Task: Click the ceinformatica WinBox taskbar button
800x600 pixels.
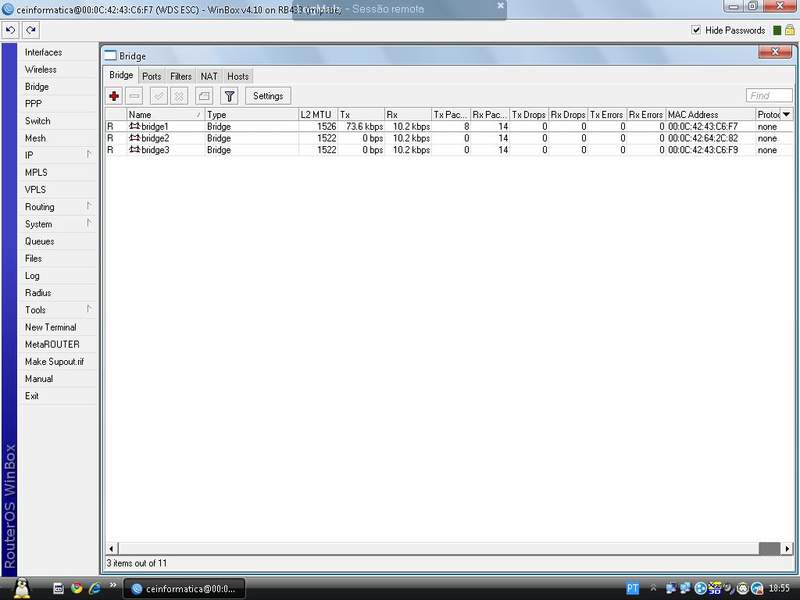Action: tap(184, 589)
